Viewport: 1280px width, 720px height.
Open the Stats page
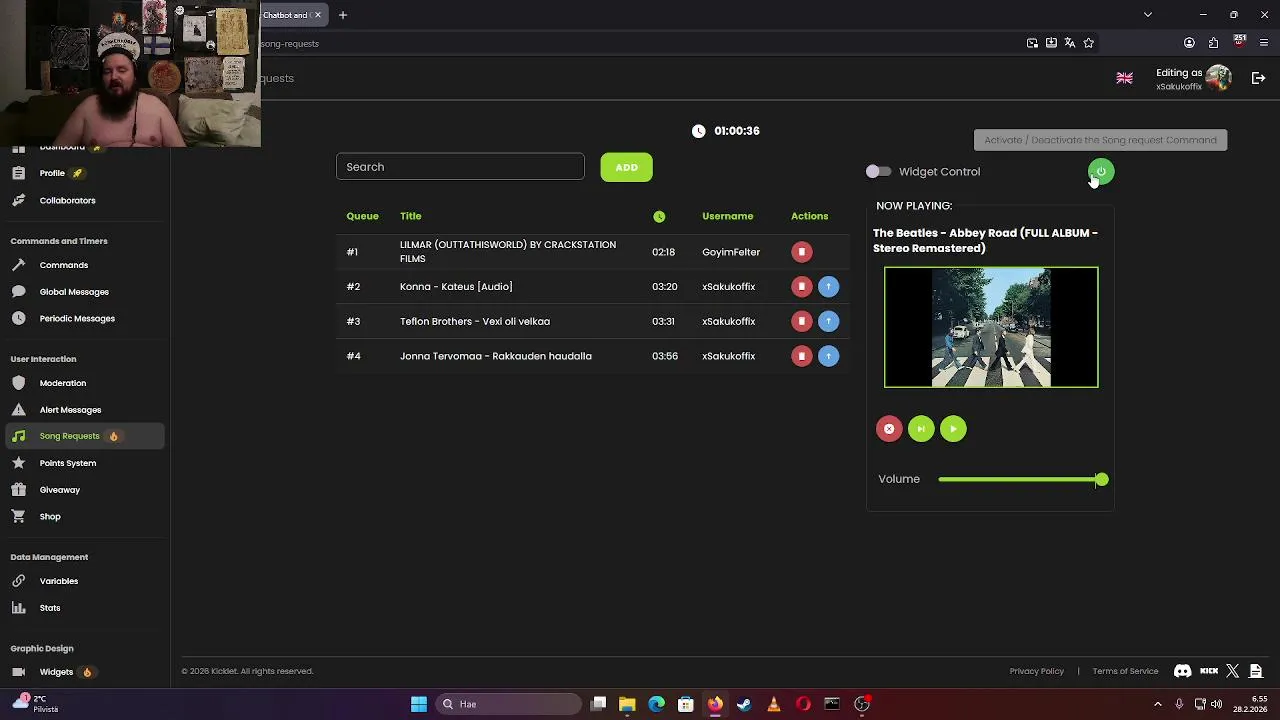tap(49, 608)
